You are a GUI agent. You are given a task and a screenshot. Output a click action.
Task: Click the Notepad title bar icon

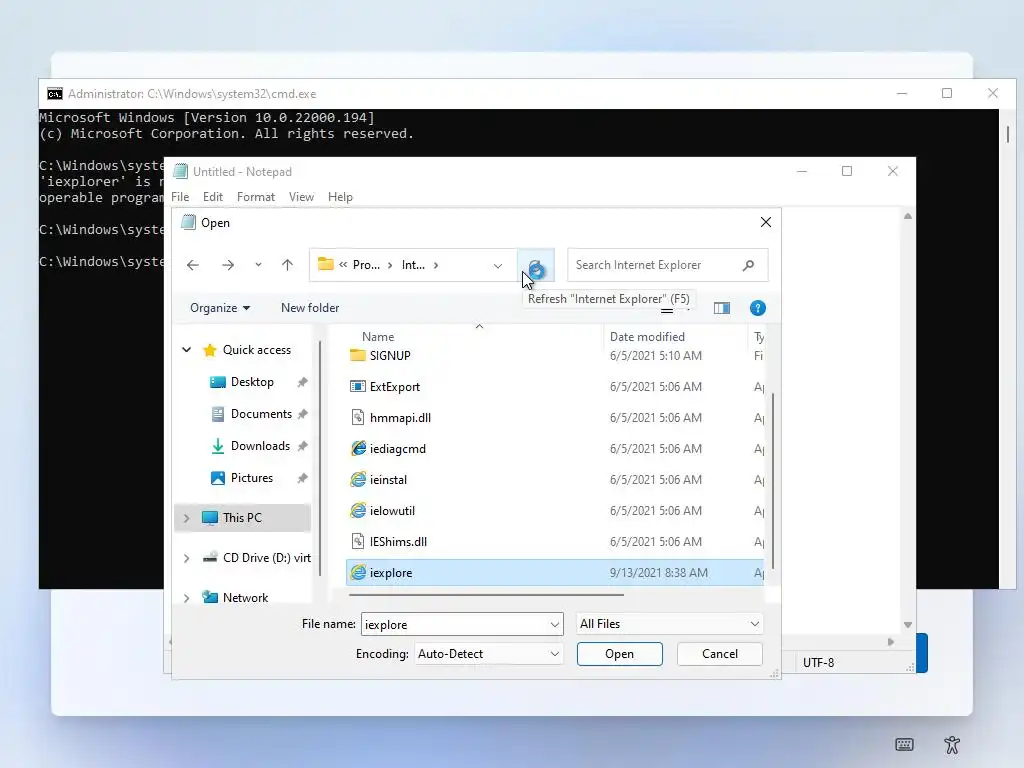click(181, 172)
